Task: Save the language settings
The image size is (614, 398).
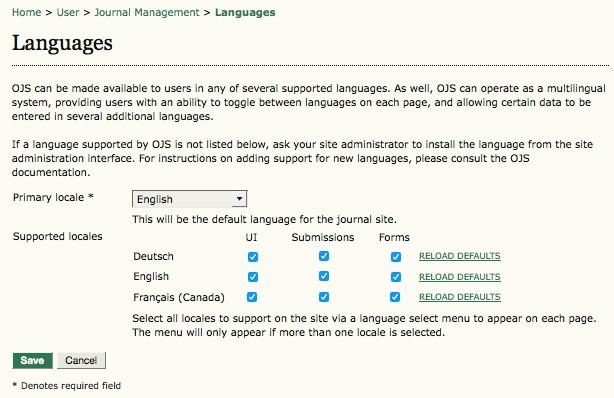Action: [x=33, y=360]
